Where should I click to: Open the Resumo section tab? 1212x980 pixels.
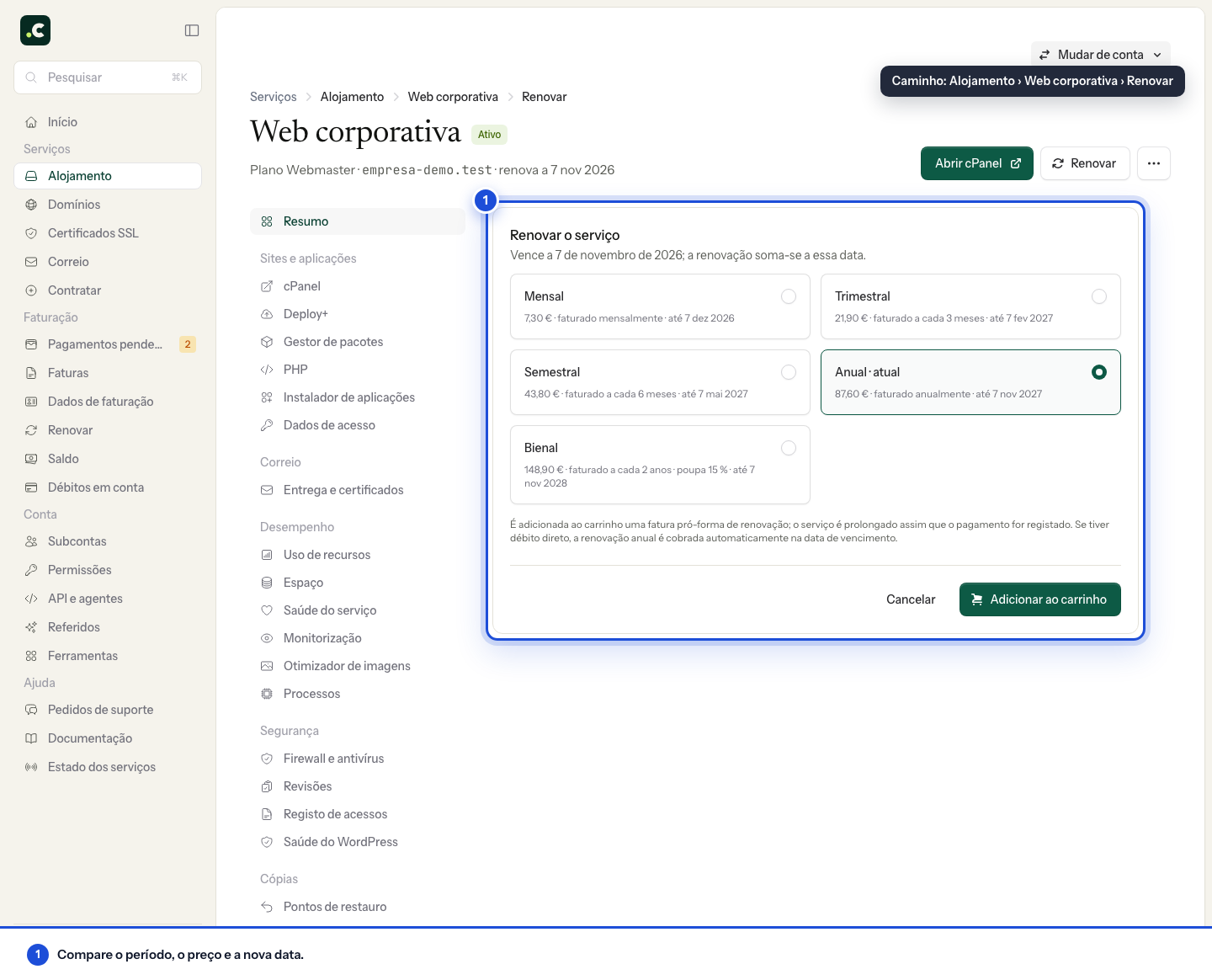point(358,221)
